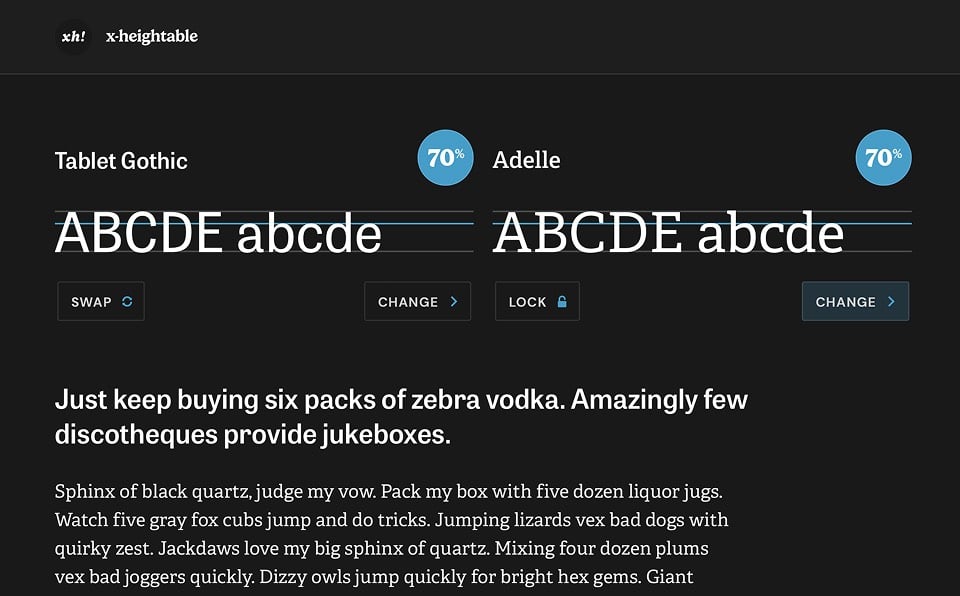The width and height of the screenshot is (960, 596).
Task: Click the 70% badge for Adelle
Action: coord(883,157)
